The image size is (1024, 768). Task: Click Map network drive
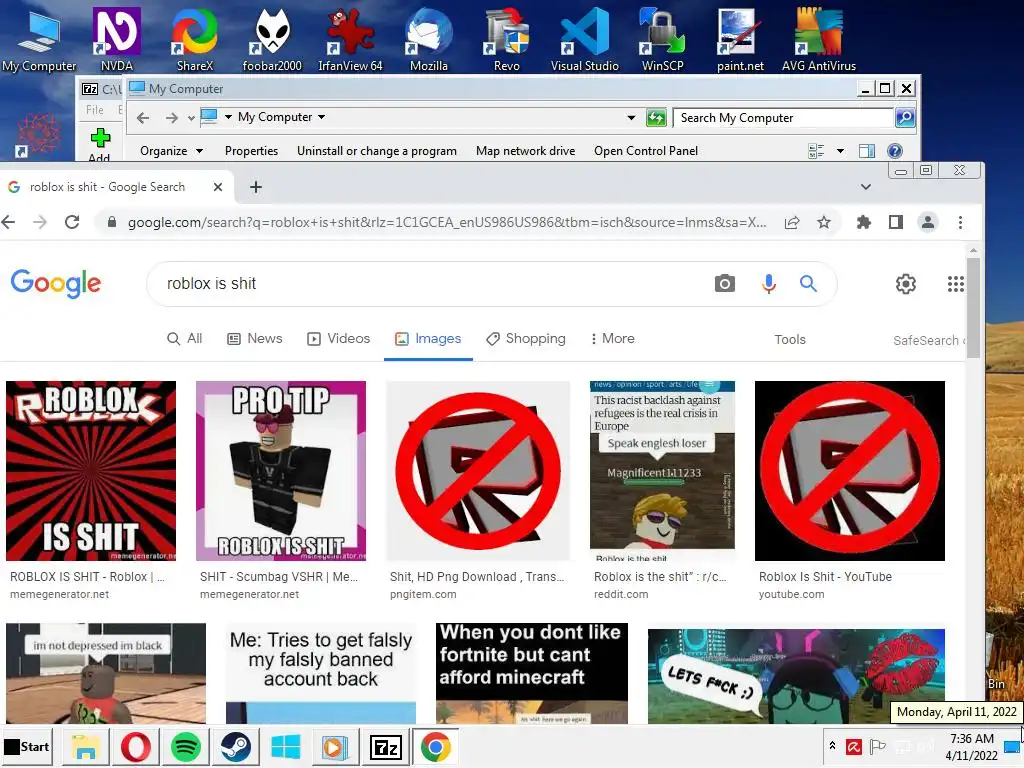coord(525,151)
